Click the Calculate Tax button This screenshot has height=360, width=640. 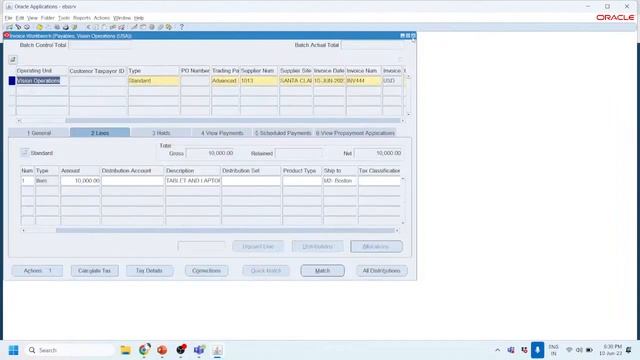coord(94,271)
